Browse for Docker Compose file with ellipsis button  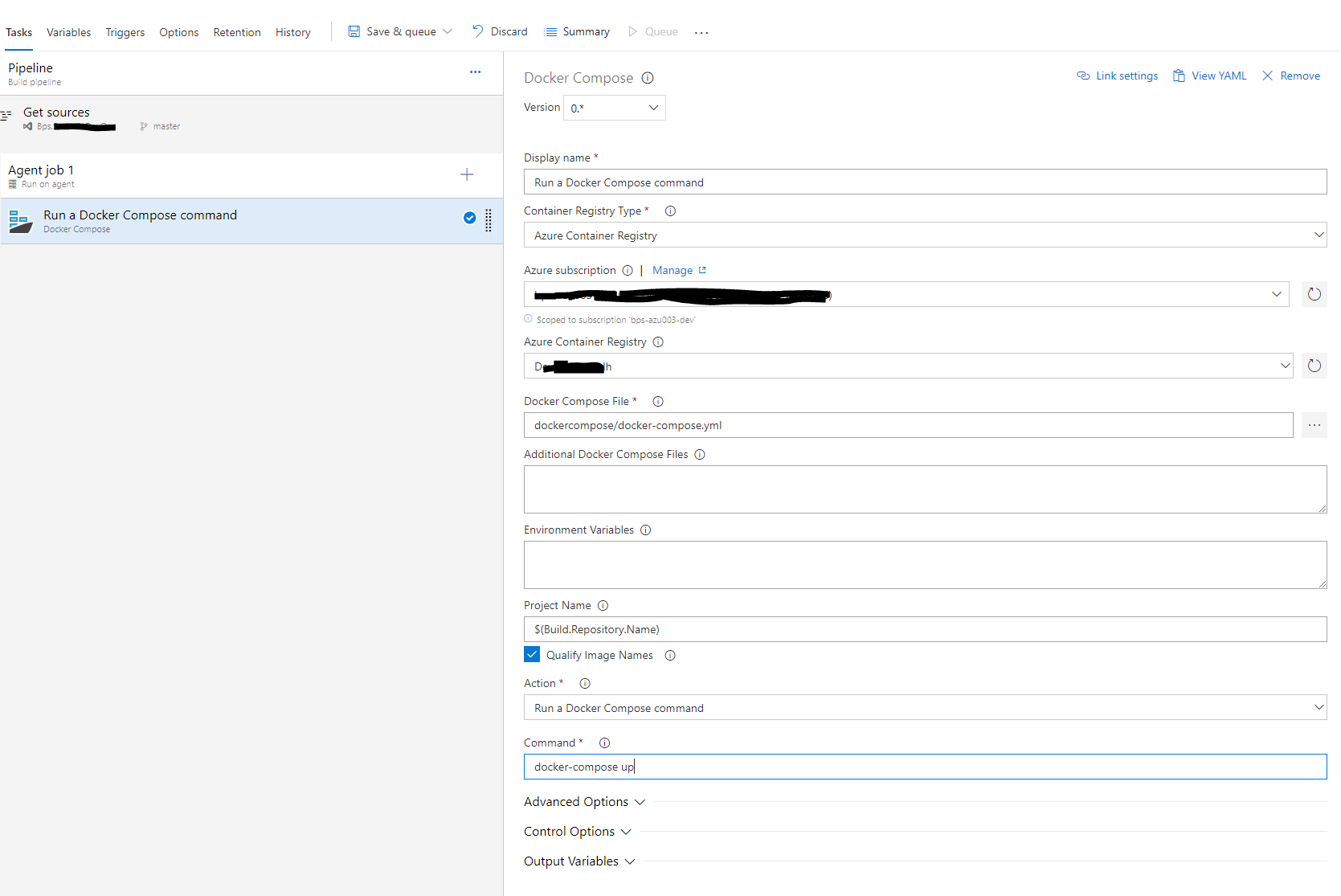pyautogui.click(x=1314, y=425)
